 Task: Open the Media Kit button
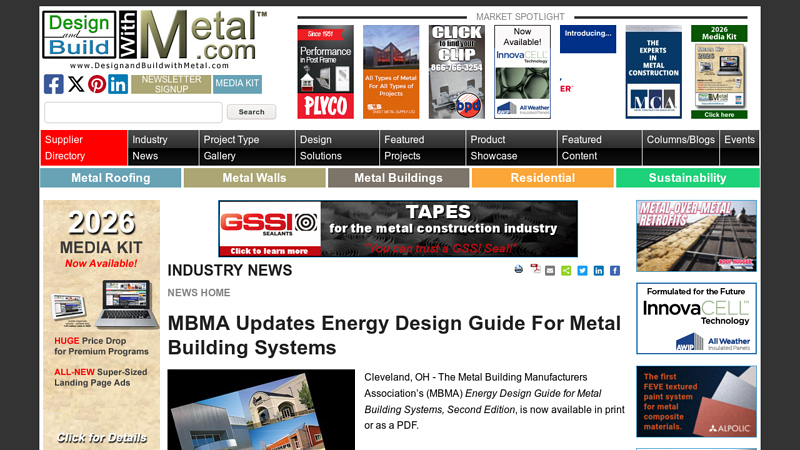pyautogui.click(x=237, y=84)
